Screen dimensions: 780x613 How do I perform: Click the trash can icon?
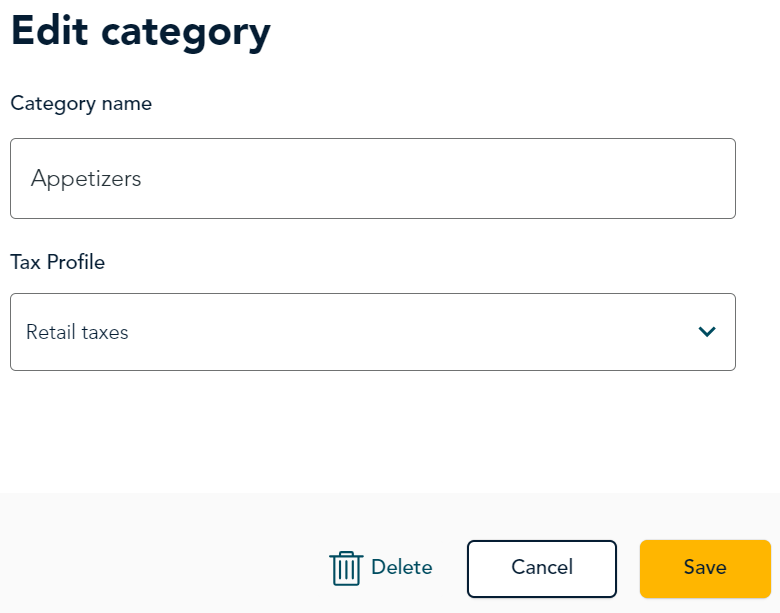[346, 568]
